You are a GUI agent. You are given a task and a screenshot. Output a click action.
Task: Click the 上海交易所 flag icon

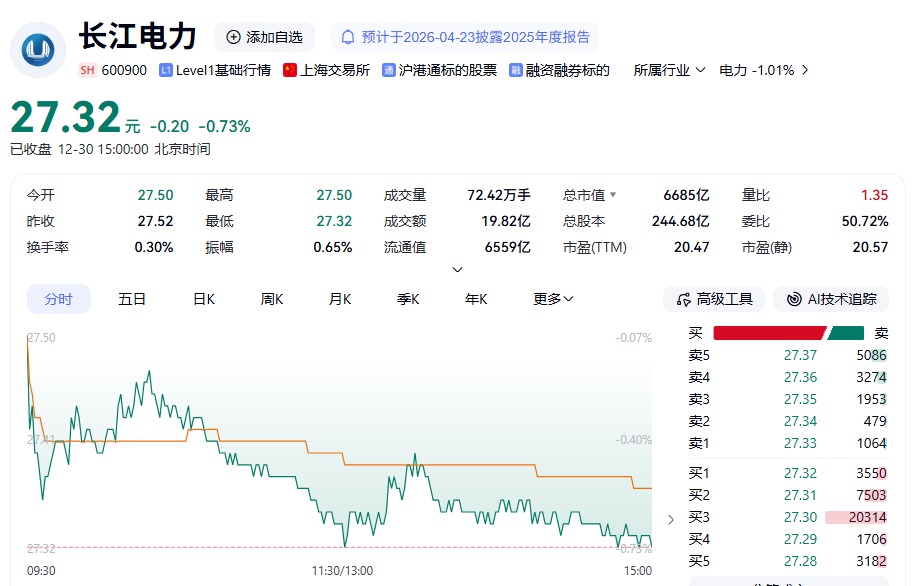point(290,70)
